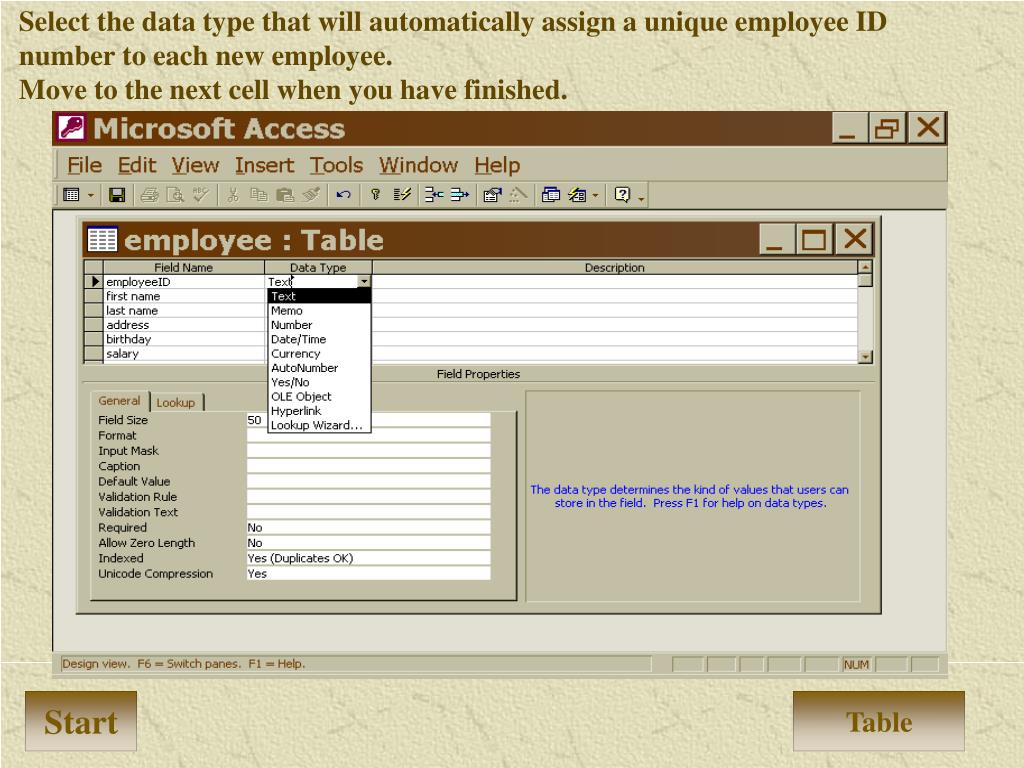
Task: Click the Format Painter brush icon
Action: tap(311, 195)
